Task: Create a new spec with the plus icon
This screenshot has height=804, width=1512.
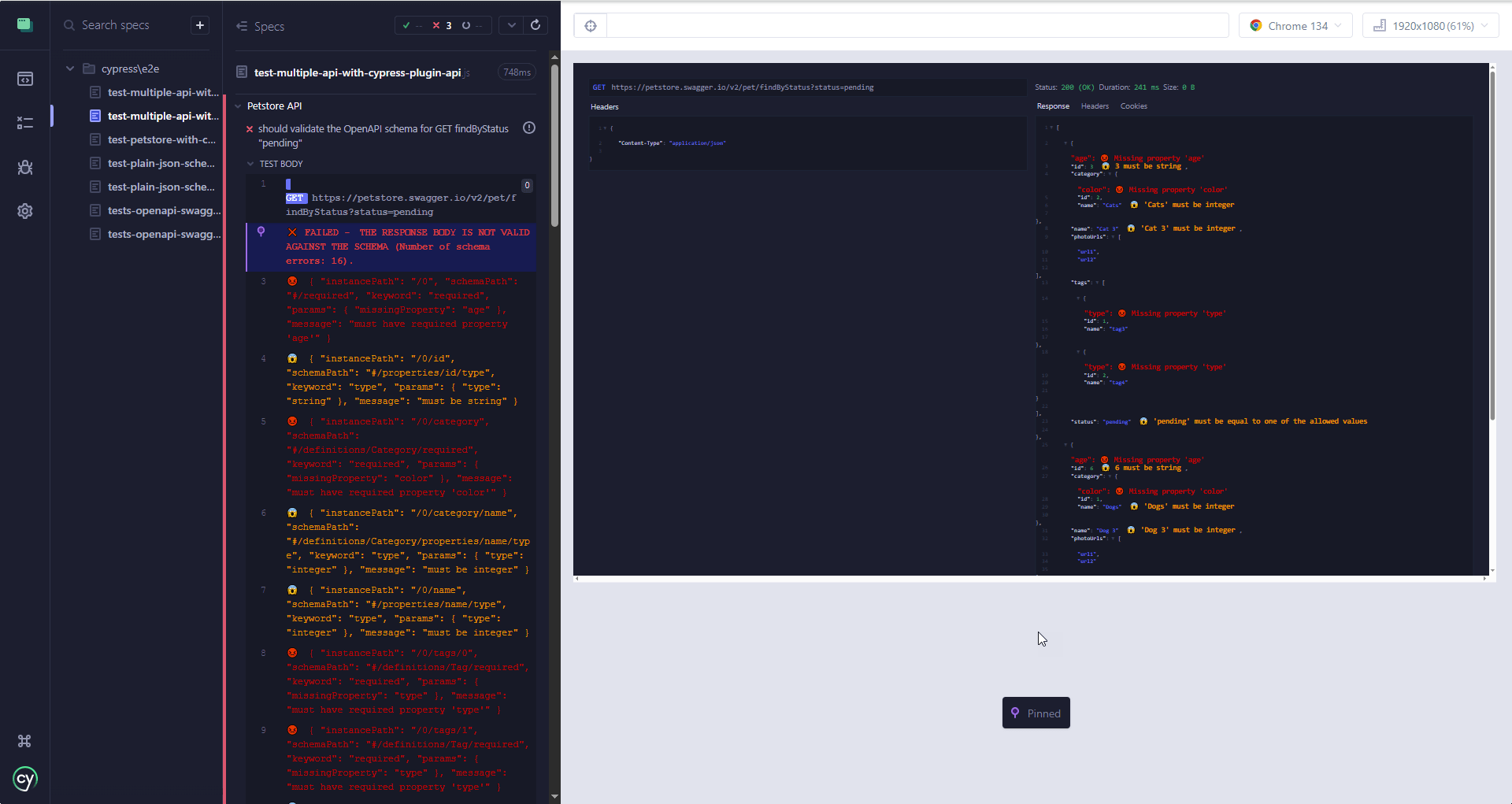Action: click(x=199, y=24)
